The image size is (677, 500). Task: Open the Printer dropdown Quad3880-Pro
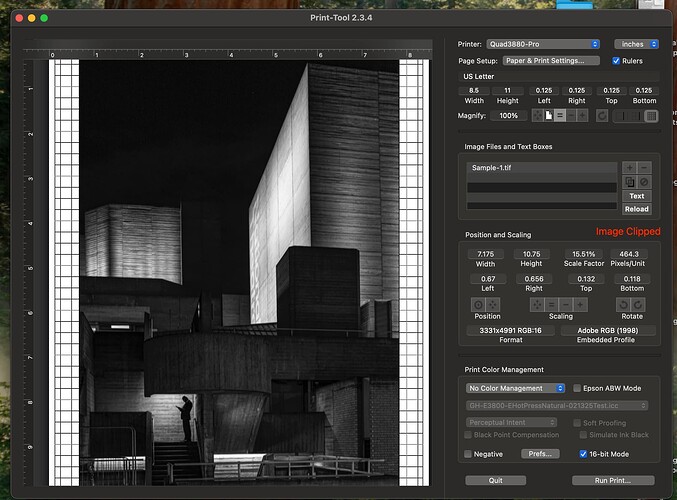click(543, 44)
